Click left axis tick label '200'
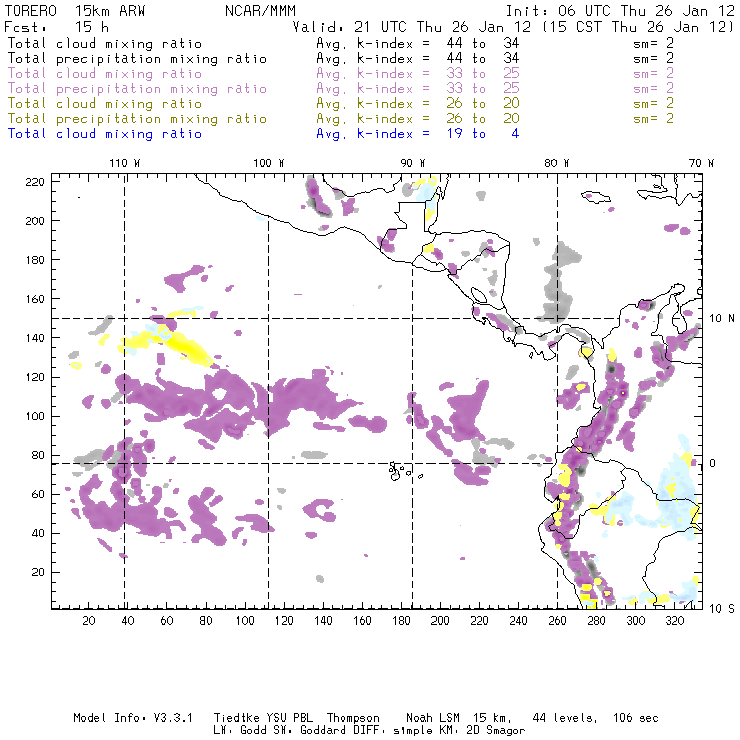The image size is (740, 740). click(35, 221)
